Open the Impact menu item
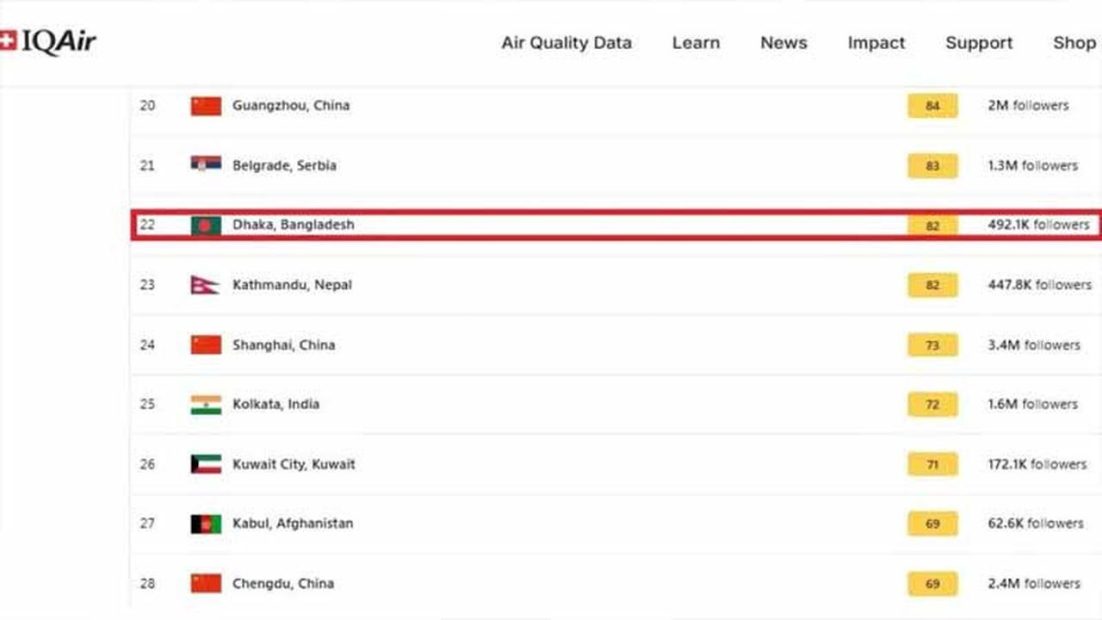 [876, 44]
